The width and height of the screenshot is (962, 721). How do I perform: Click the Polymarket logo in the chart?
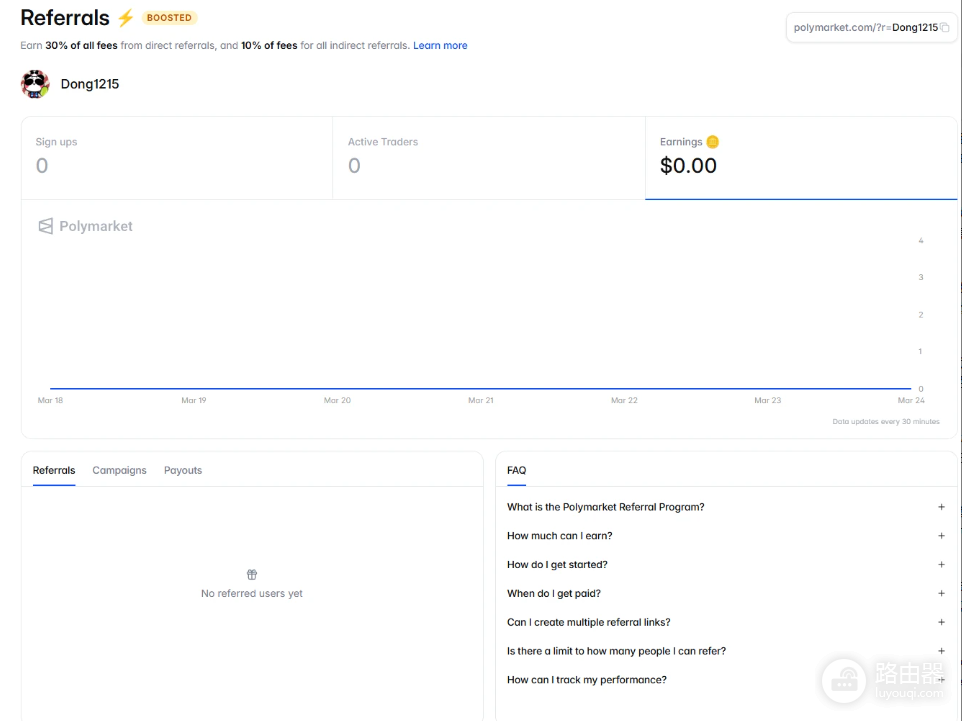pyautogui.click(x=85, y=226)
